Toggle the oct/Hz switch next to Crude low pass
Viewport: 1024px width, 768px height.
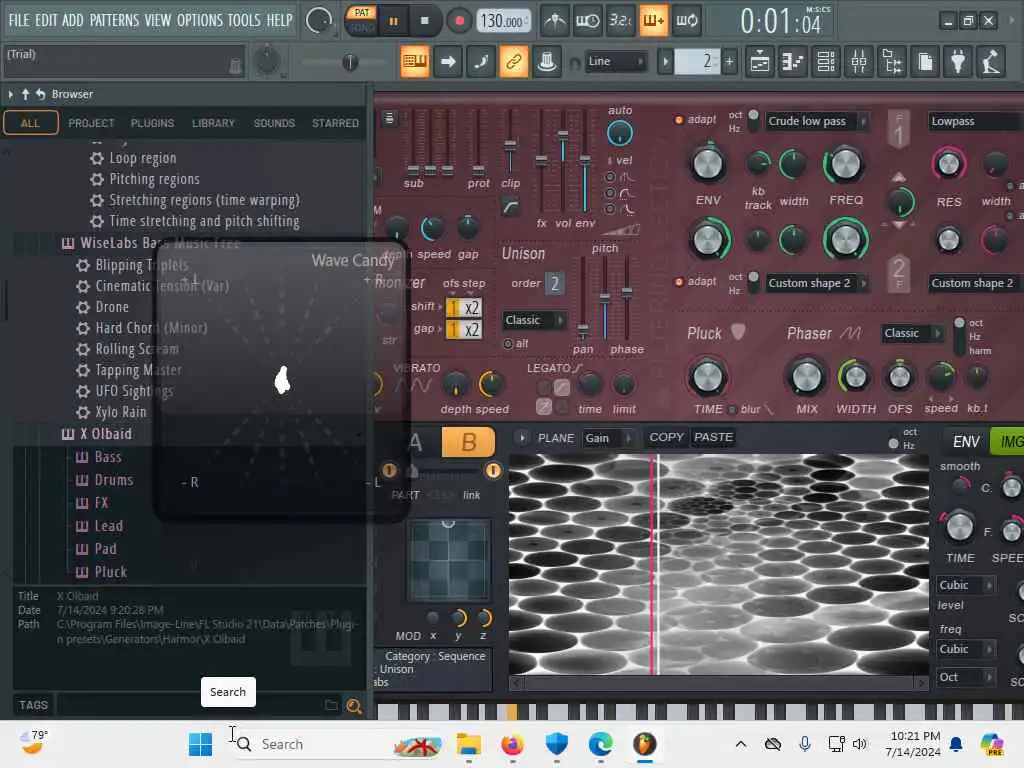tap(753, 120)
